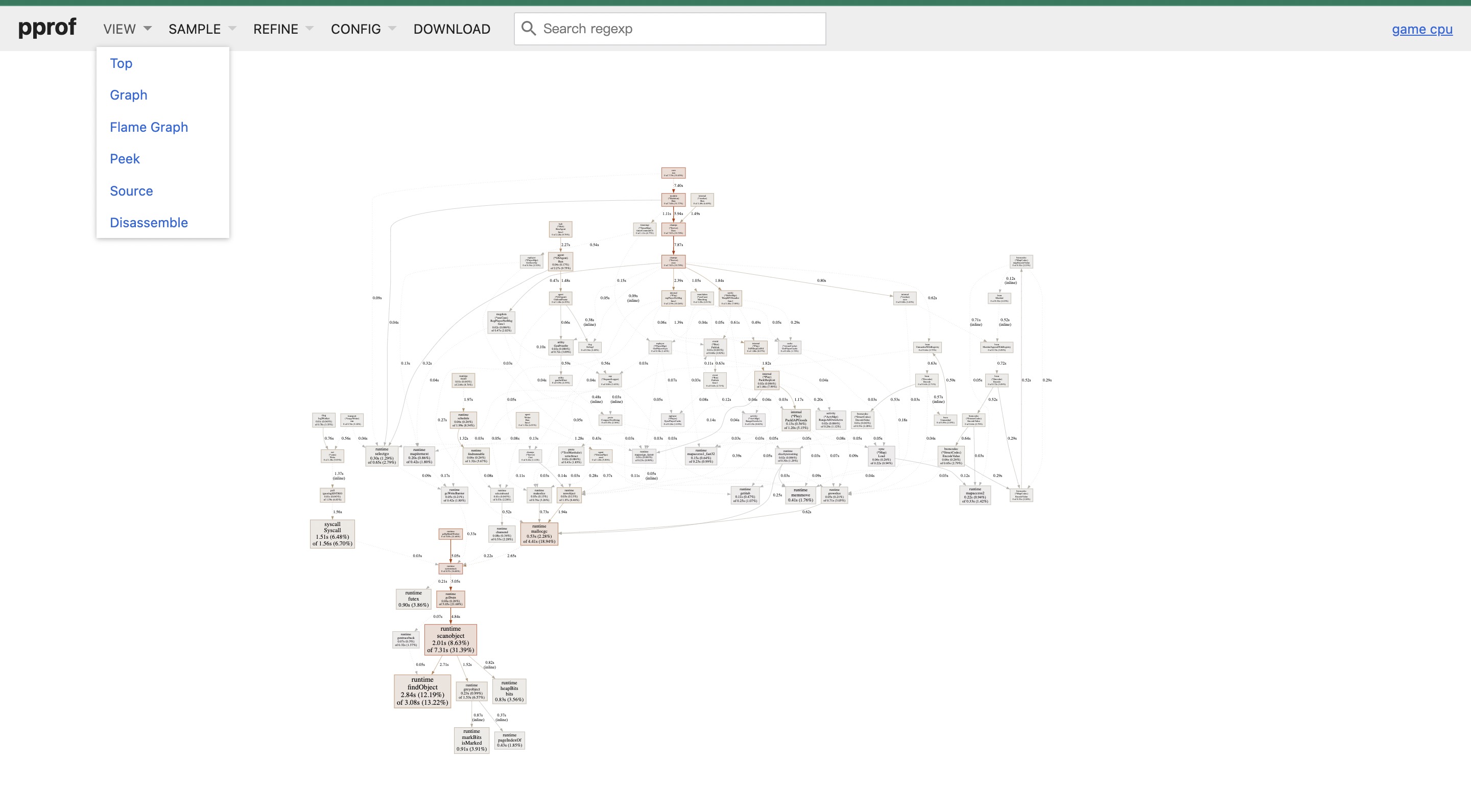Viewport: 1471px width, 812px height.
Task: Click the search magnifier icon
Action: pos(529,29)
